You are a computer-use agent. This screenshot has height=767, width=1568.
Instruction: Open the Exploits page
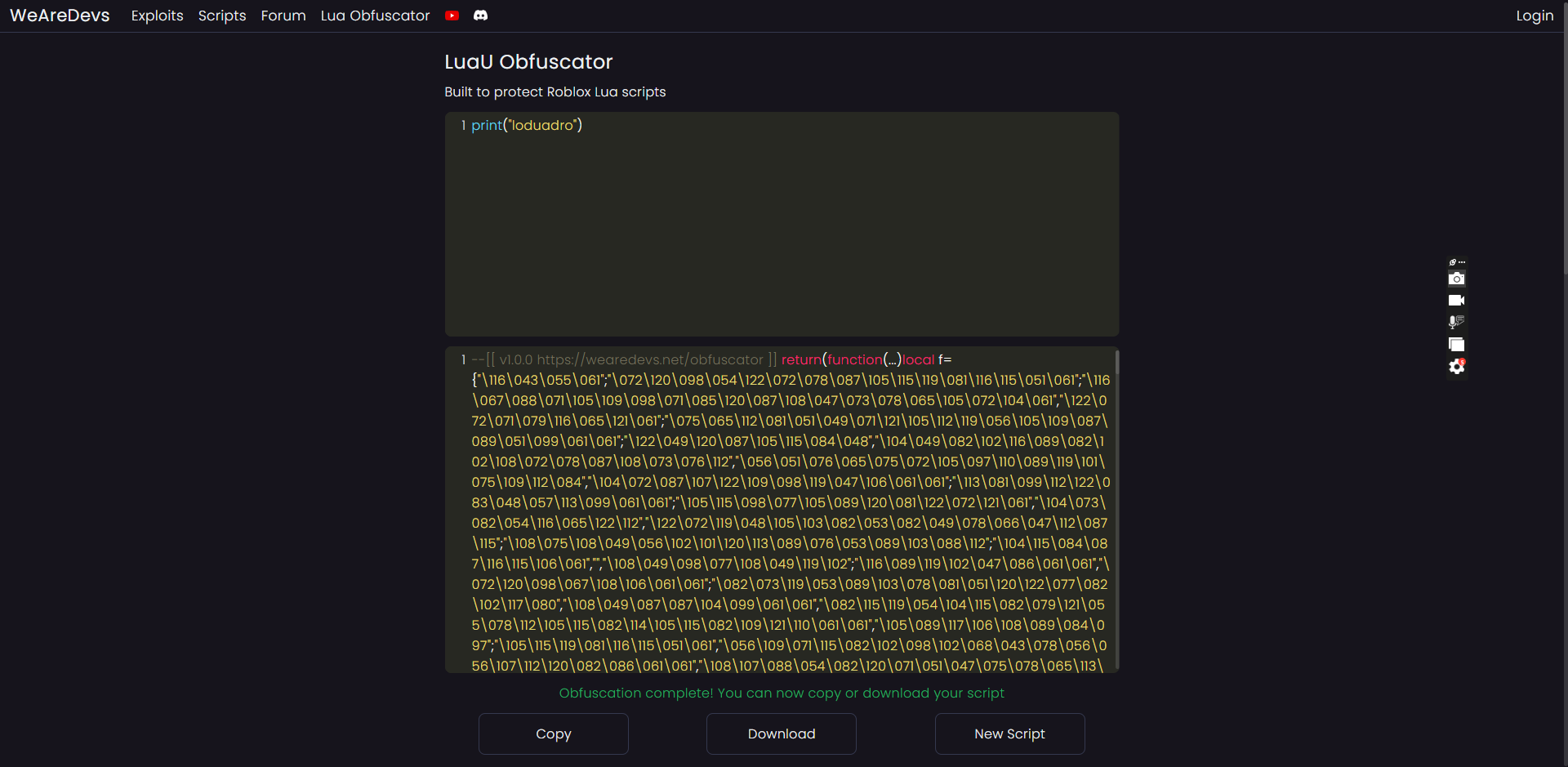157,16
